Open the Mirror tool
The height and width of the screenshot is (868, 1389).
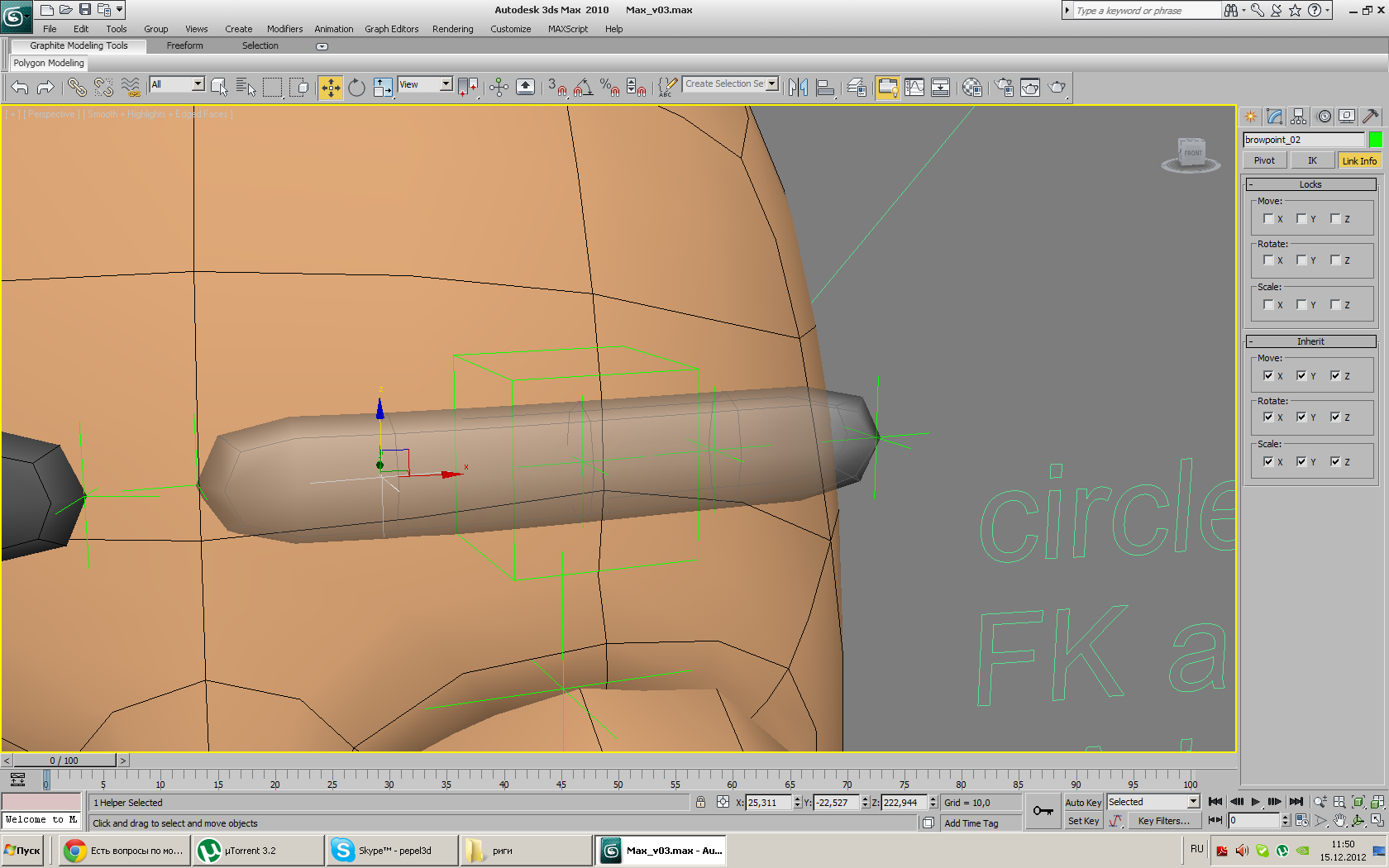point(798,88)
